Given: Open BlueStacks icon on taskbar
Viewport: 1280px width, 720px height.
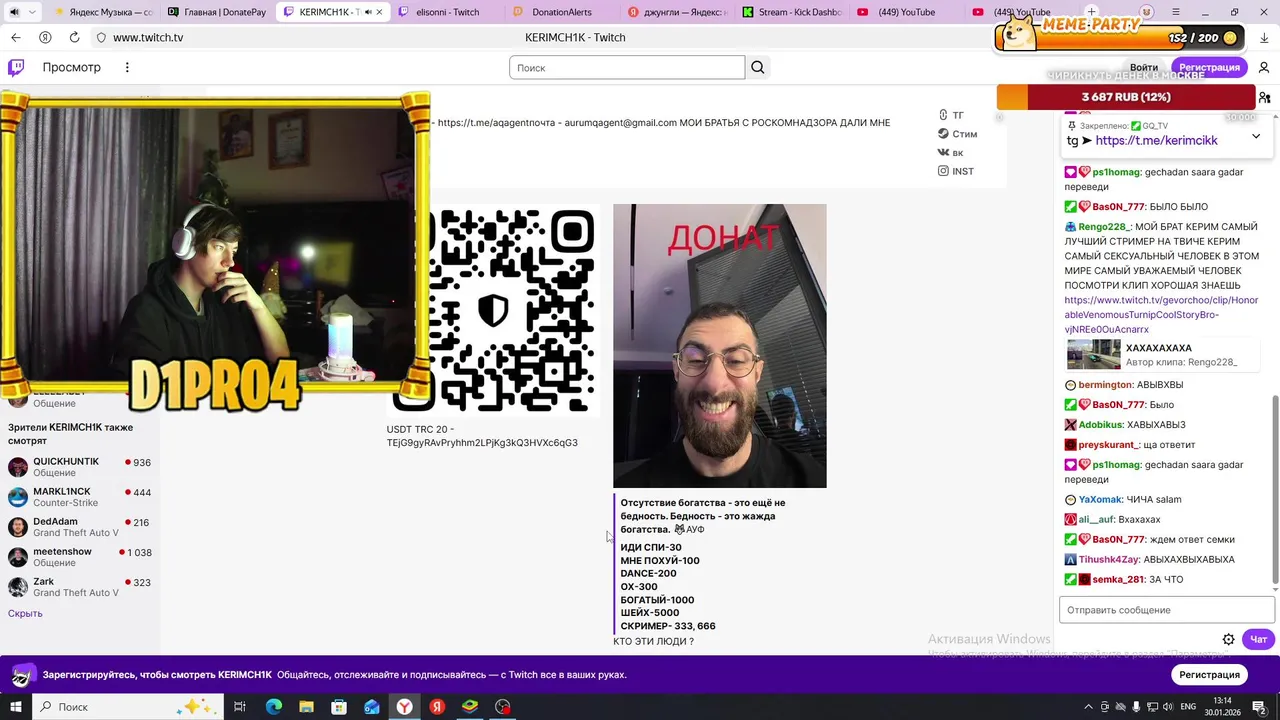Looking at the screenshot, I should point(470,707).
